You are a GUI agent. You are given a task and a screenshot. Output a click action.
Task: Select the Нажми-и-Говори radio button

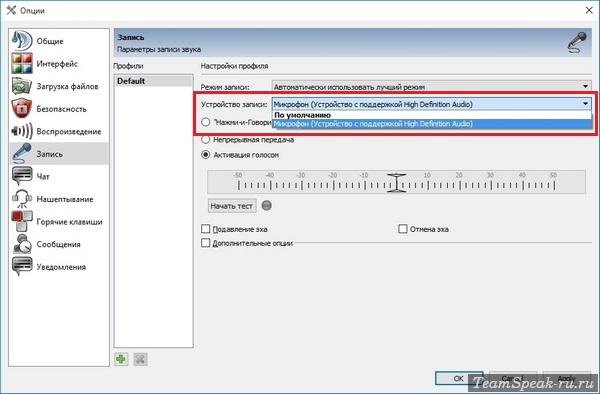(x=206, y=122)
